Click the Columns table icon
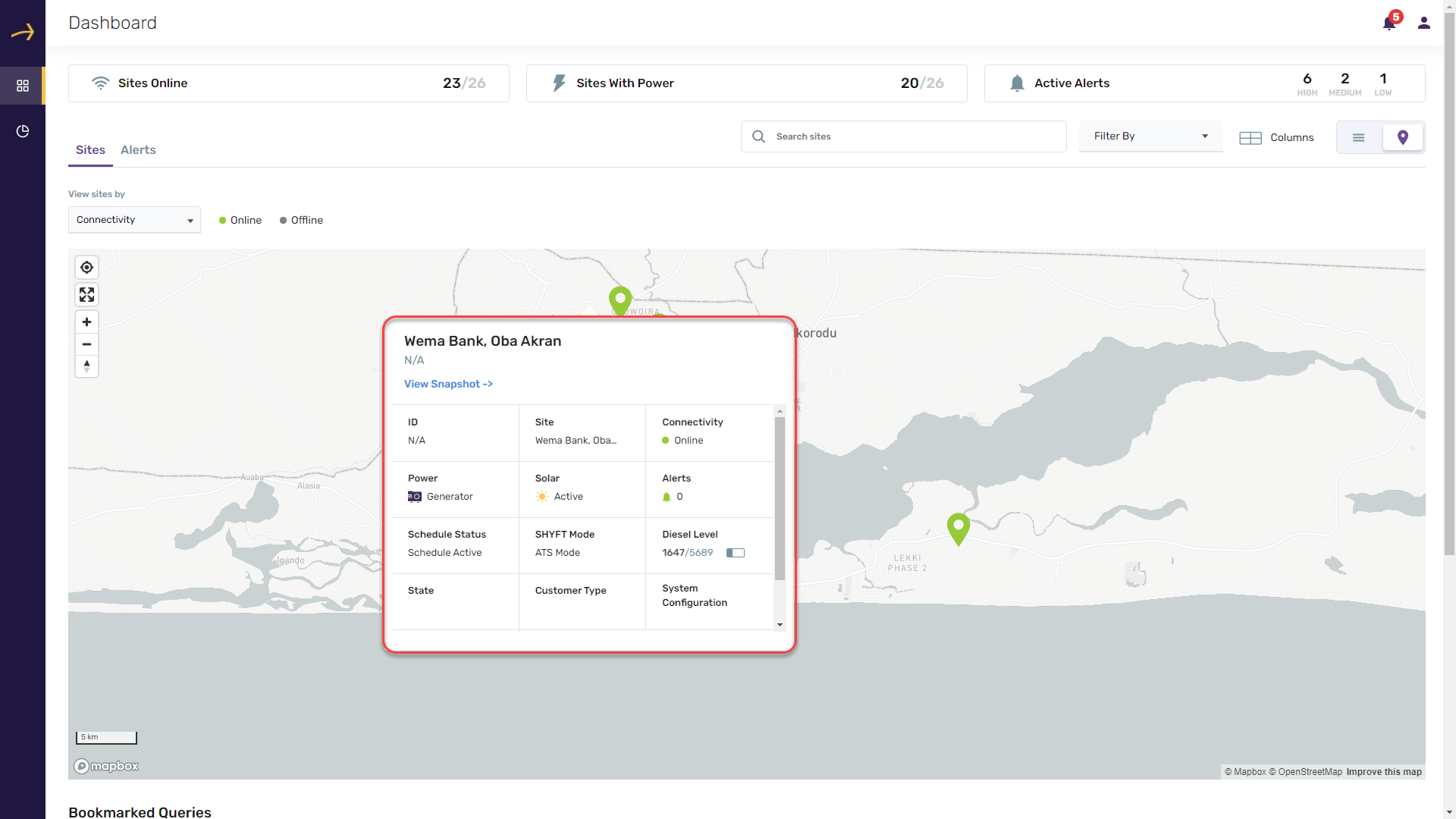 click(1250, 137)
